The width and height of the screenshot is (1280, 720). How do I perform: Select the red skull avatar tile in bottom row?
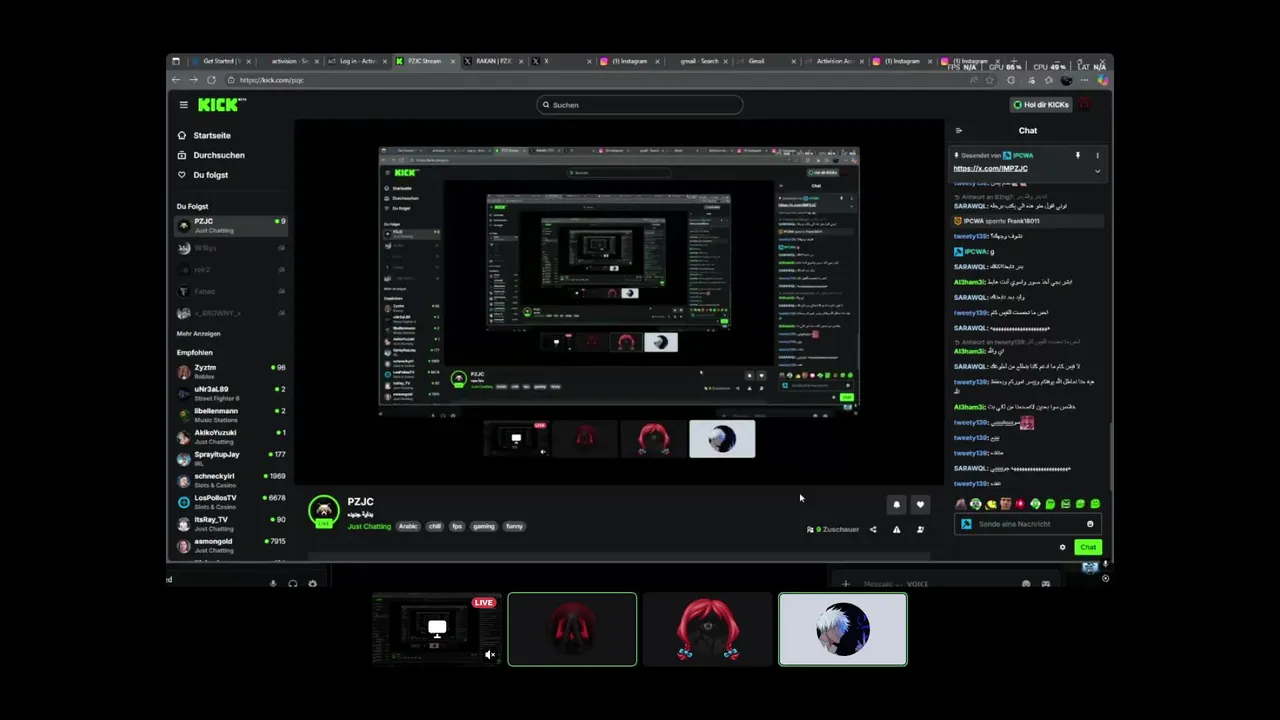point(572,629)
